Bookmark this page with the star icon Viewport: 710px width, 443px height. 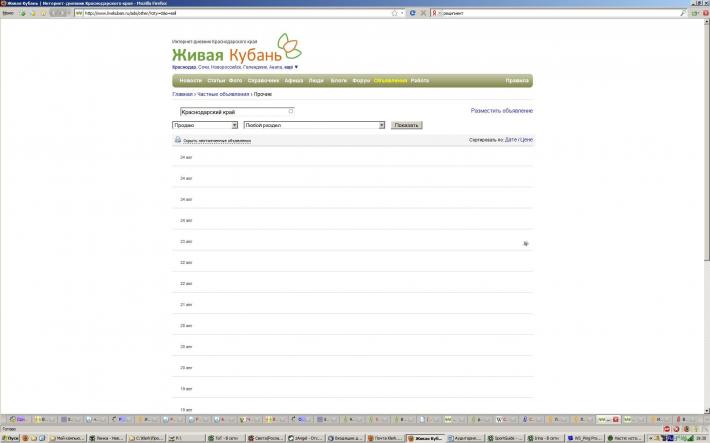(x=394, y=13)
